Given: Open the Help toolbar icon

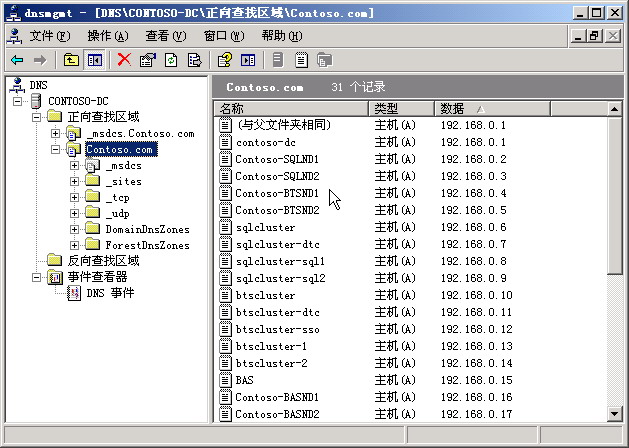Looking at the screenshot, I should click(225, 60).
